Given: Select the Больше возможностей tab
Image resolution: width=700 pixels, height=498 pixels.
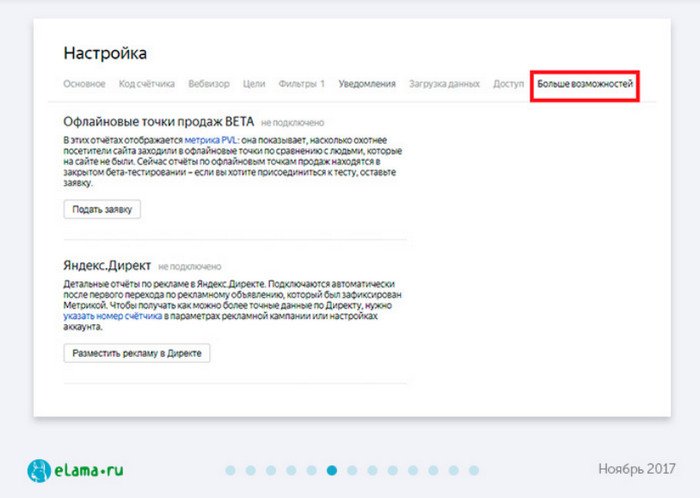Looking at the screenshot, I should pyautogui.click(x=585, y=84).
